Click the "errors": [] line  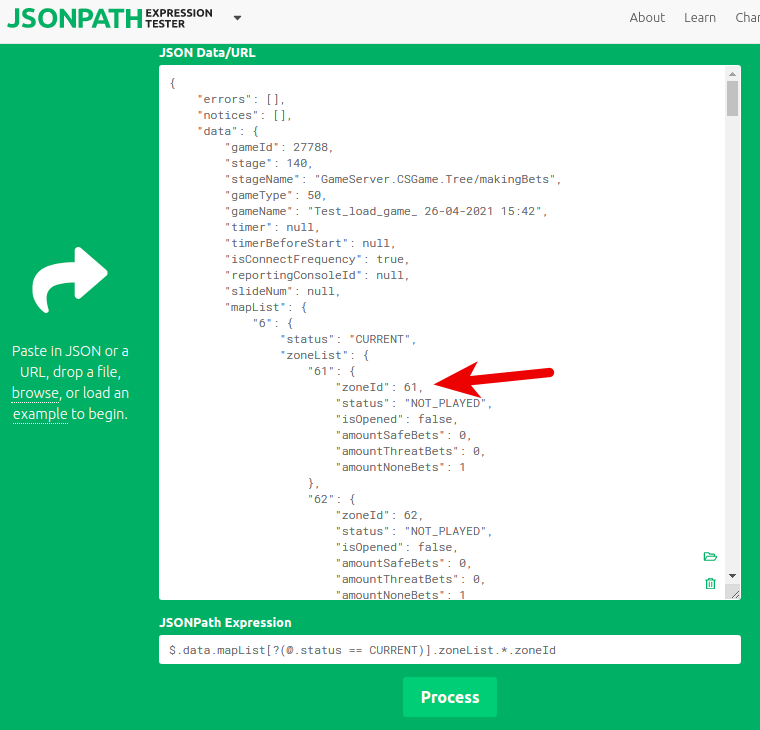pos(241,99)
